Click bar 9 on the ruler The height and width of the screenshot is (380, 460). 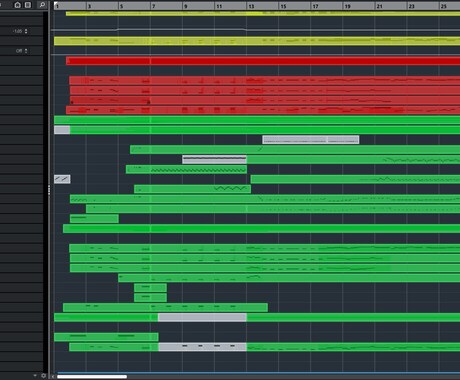186,6
